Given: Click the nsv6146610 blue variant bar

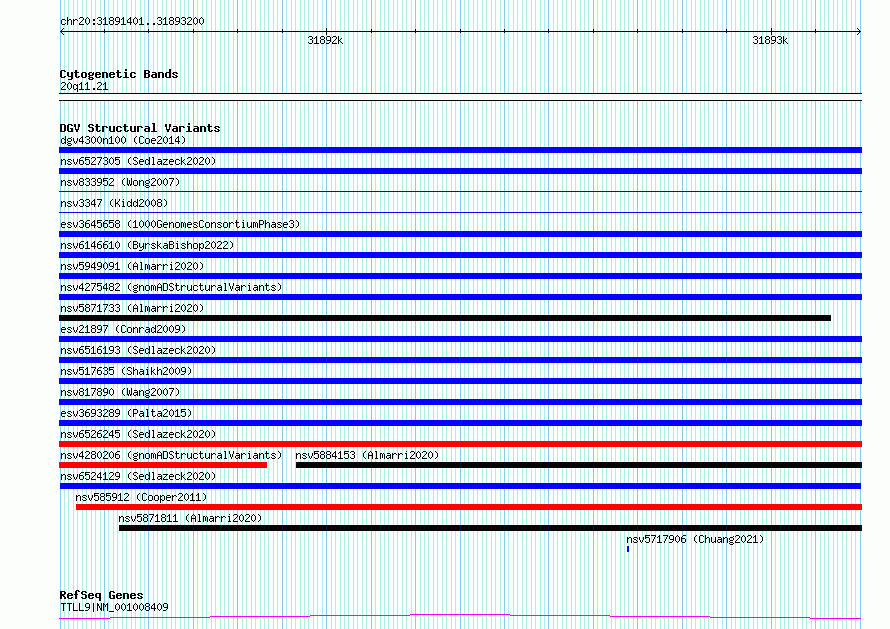Looking at the screenshot, I should [460, 255].
